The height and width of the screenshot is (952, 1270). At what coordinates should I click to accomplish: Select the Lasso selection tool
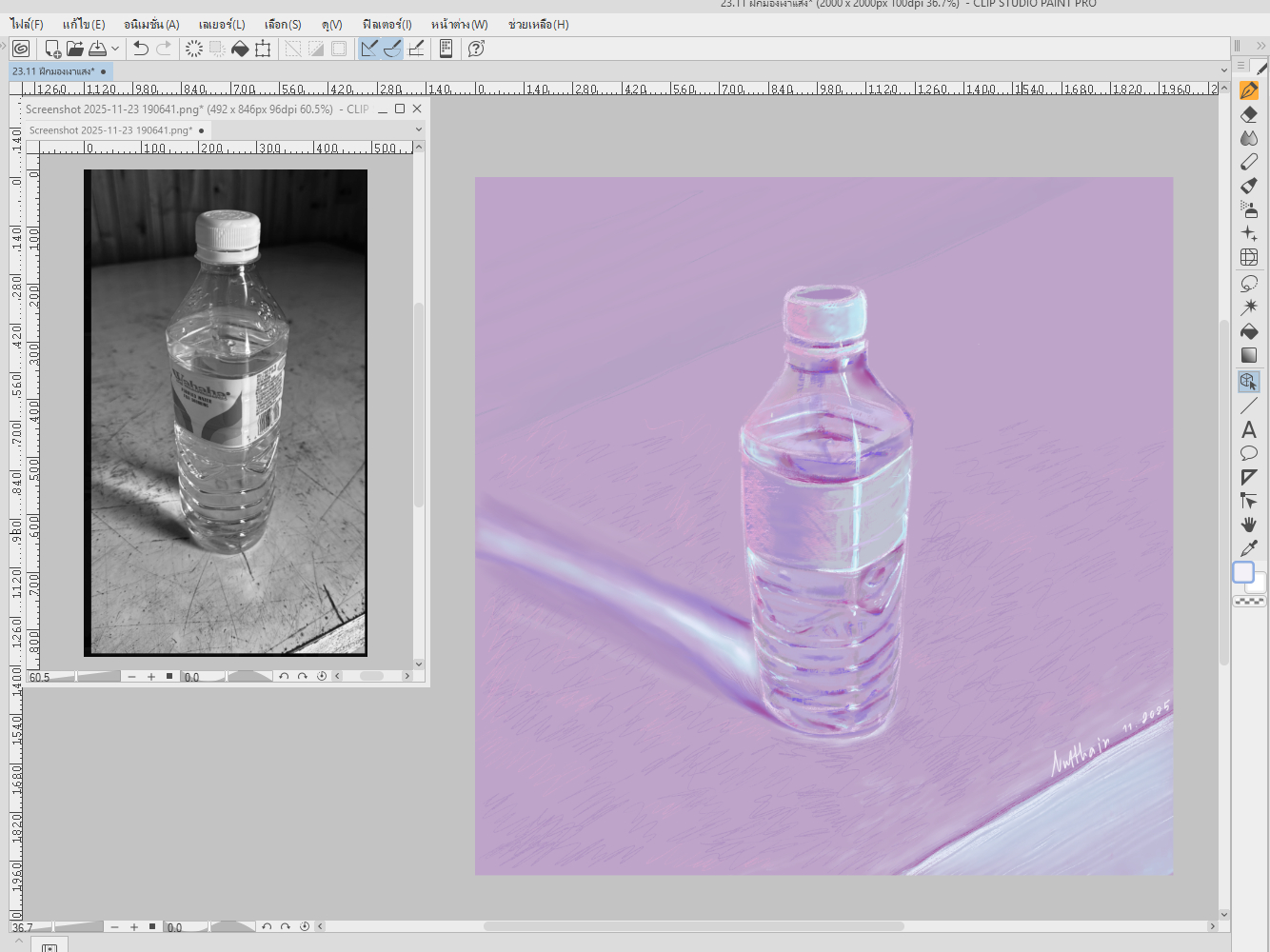tap(1249, 284)
